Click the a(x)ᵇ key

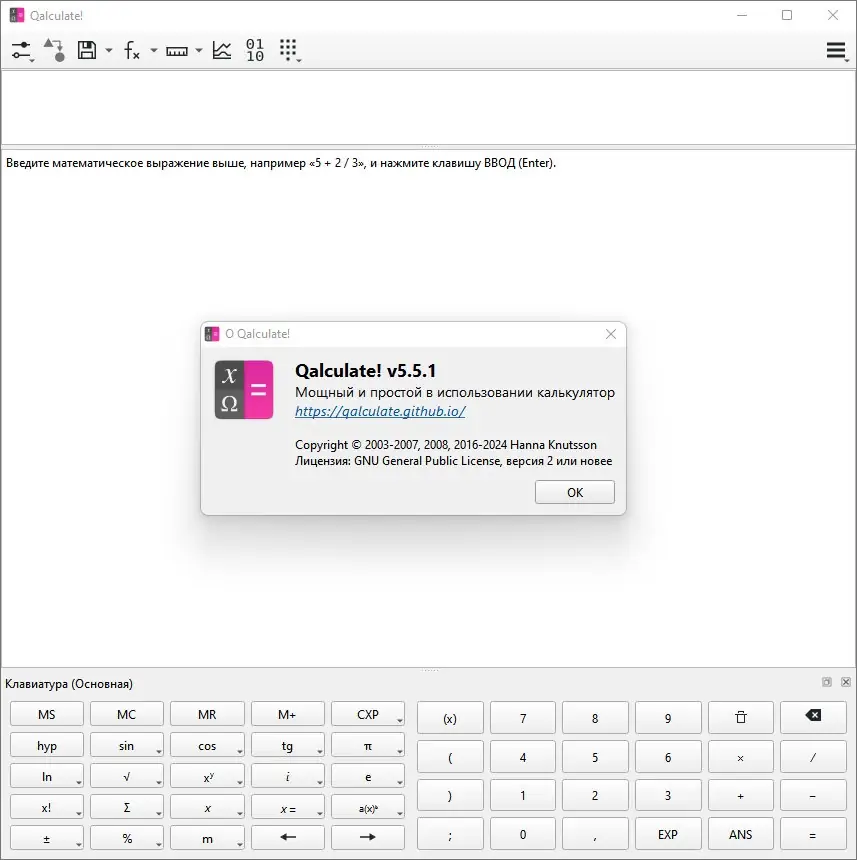click(x=367, y=807)
